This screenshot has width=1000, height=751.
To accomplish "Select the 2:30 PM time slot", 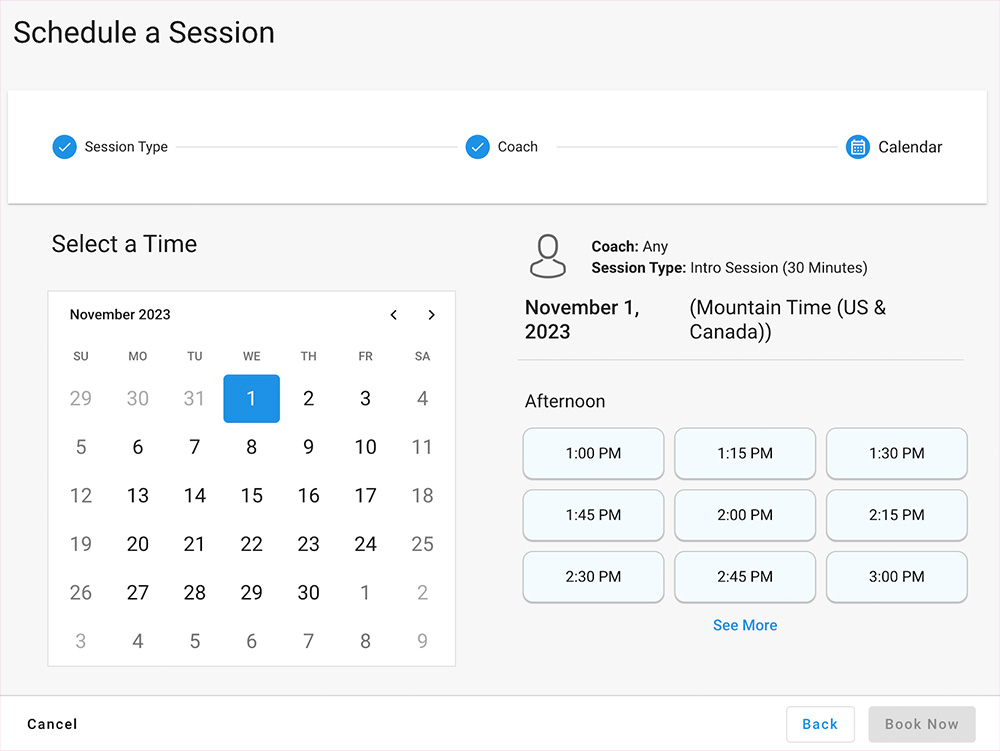I will [593, 577].
